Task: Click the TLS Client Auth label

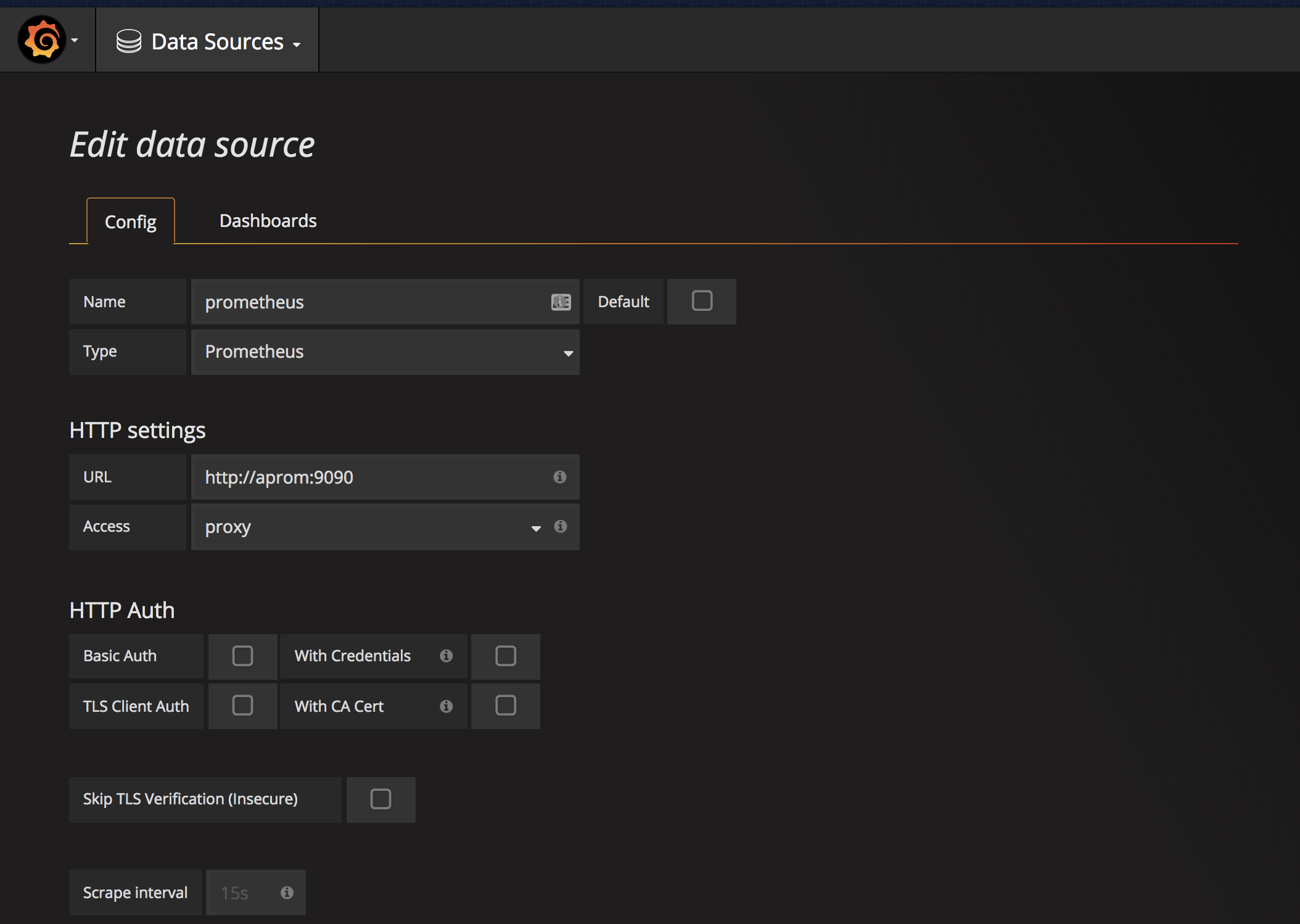Action: 136,706
